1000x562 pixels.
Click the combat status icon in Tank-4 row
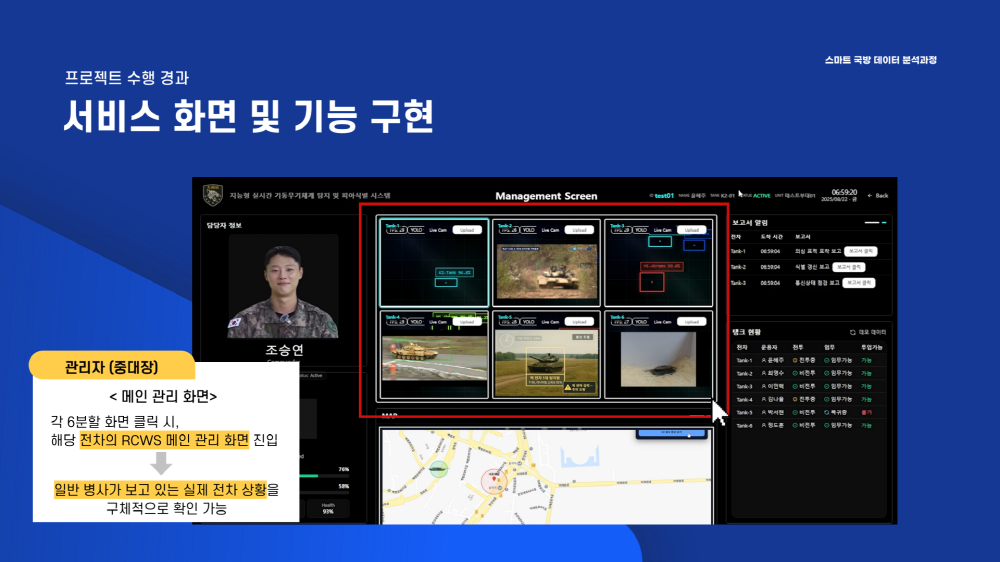click(x=795, y=399)
